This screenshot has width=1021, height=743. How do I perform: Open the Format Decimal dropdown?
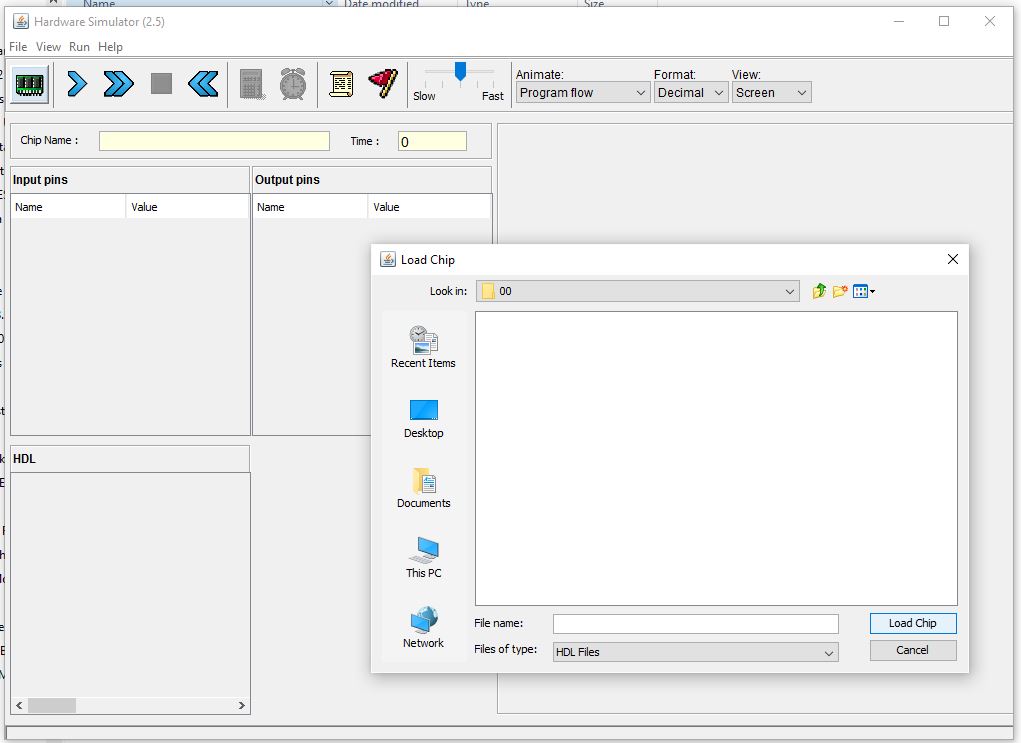point(691,93)
